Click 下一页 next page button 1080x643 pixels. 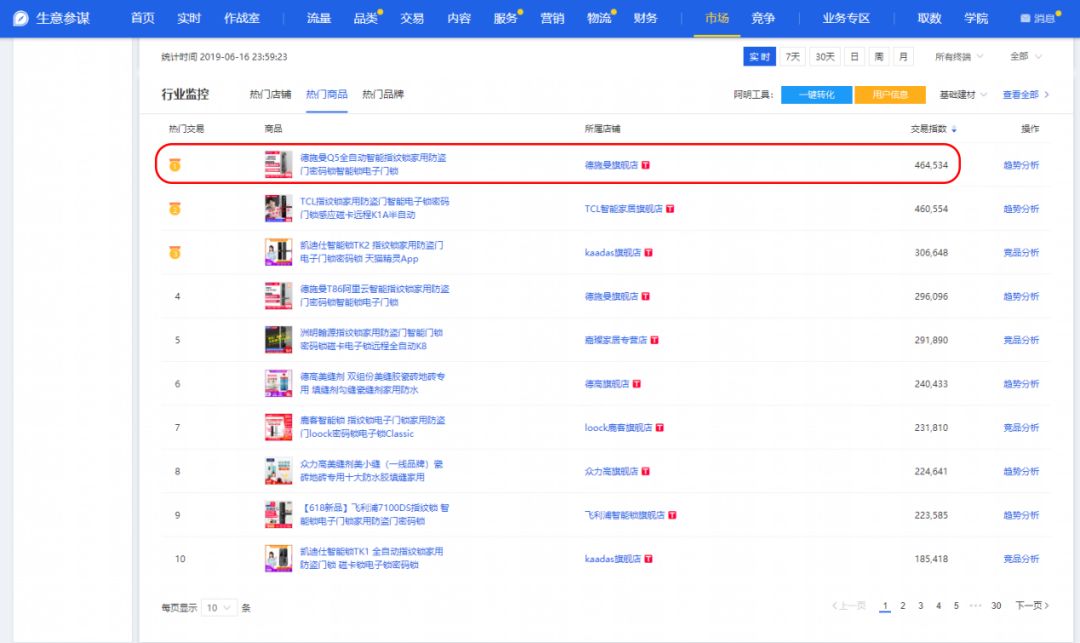pos(1032,606)
